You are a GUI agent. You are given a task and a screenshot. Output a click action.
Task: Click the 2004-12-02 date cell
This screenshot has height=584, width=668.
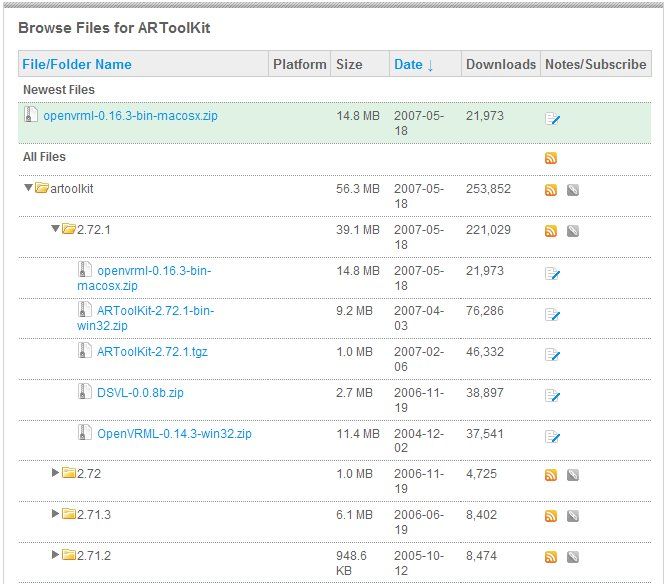pyautogui.click(x=419, y=440)
